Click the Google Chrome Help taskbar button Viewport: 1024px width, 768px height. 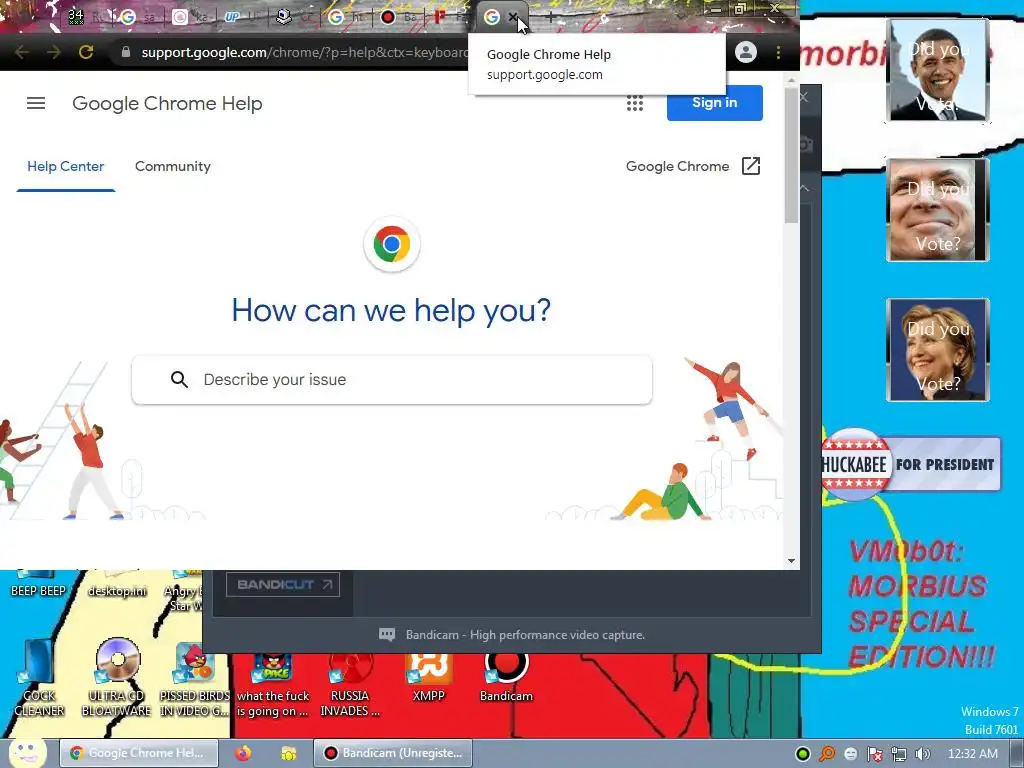click(140, 753)
